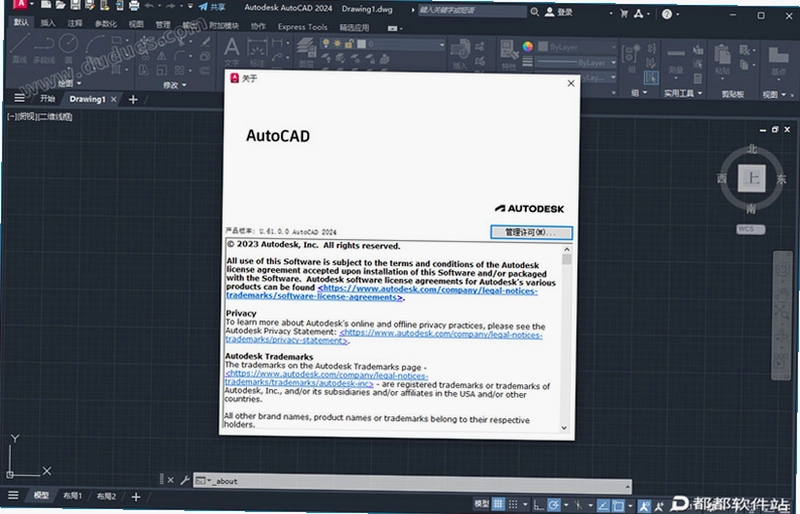The image size is (800, 514).
Task: Click the search magnifier icon
Action: click(x=534, y=11)
